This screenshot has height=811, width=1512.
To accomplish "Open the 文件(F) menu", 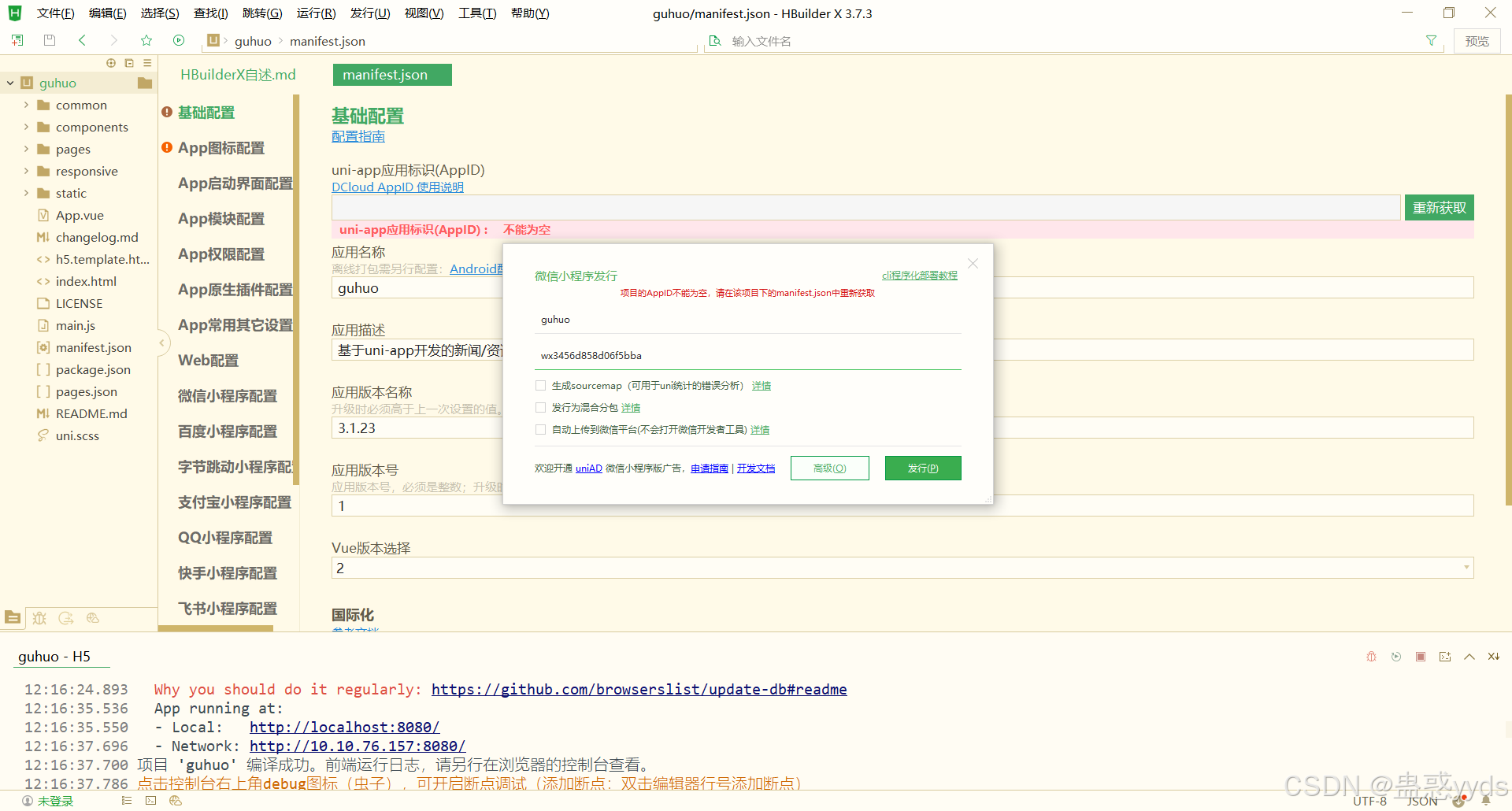I will click(x=55, y=13).
